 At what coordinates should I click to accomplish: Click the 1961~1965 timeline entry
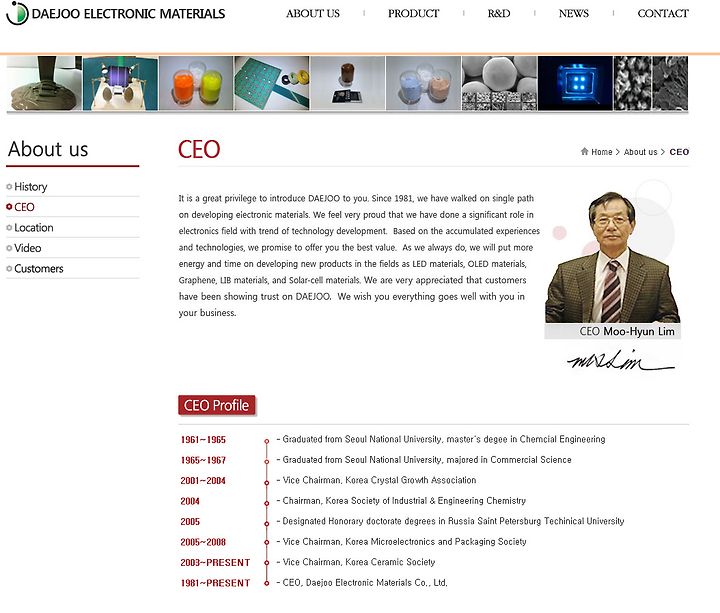pos(203,439)
